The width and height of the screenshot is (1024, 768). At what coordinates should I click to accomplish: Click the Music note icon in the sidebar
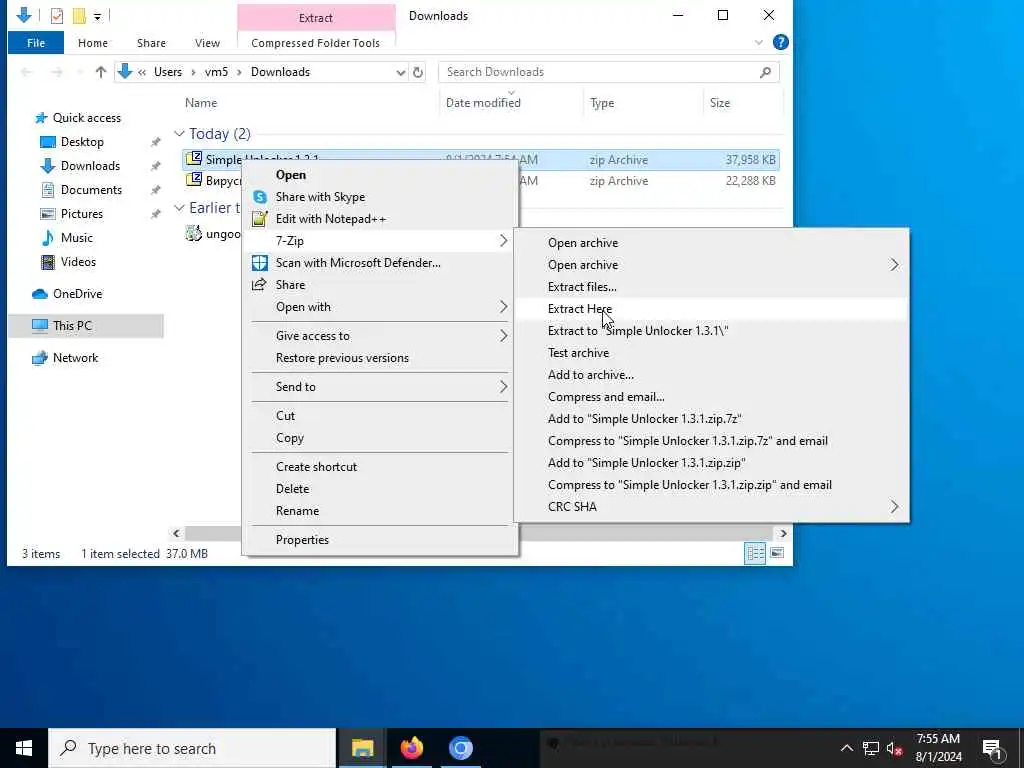click(48, 238)
